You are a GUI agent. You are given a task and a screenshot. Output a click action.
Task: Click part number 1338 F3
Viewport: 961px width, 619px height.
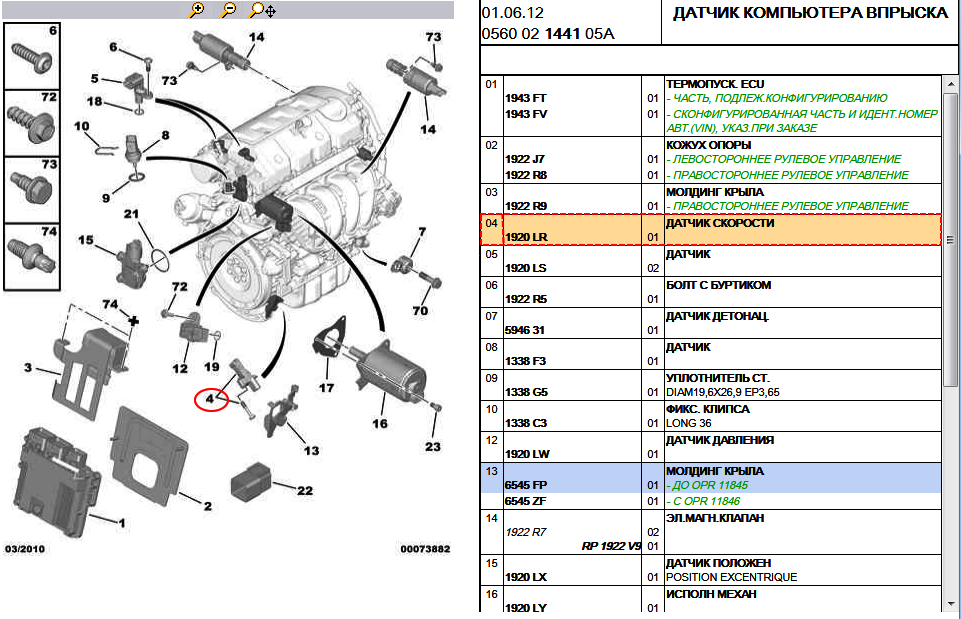(525, 361)
